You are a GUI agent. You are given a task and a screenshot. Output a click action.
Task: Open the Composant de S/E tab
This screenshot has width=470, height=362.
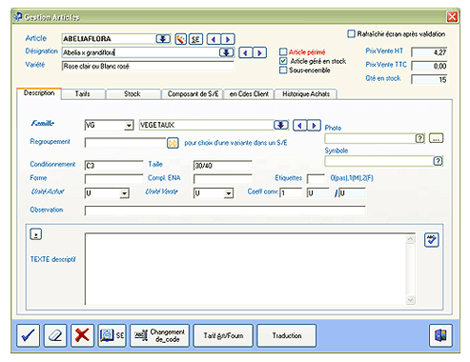pos(193,94)
